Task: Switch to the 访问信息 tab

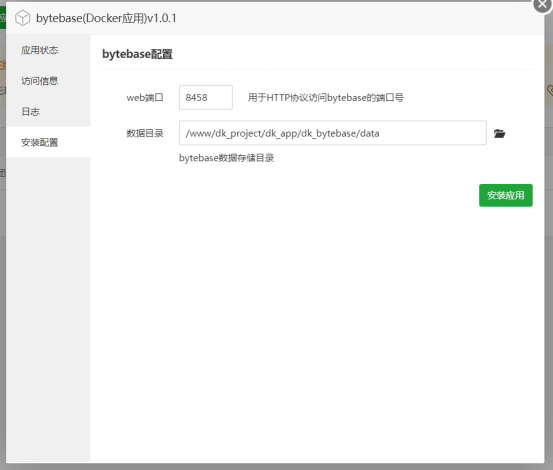Action: [x=48, y=81]
